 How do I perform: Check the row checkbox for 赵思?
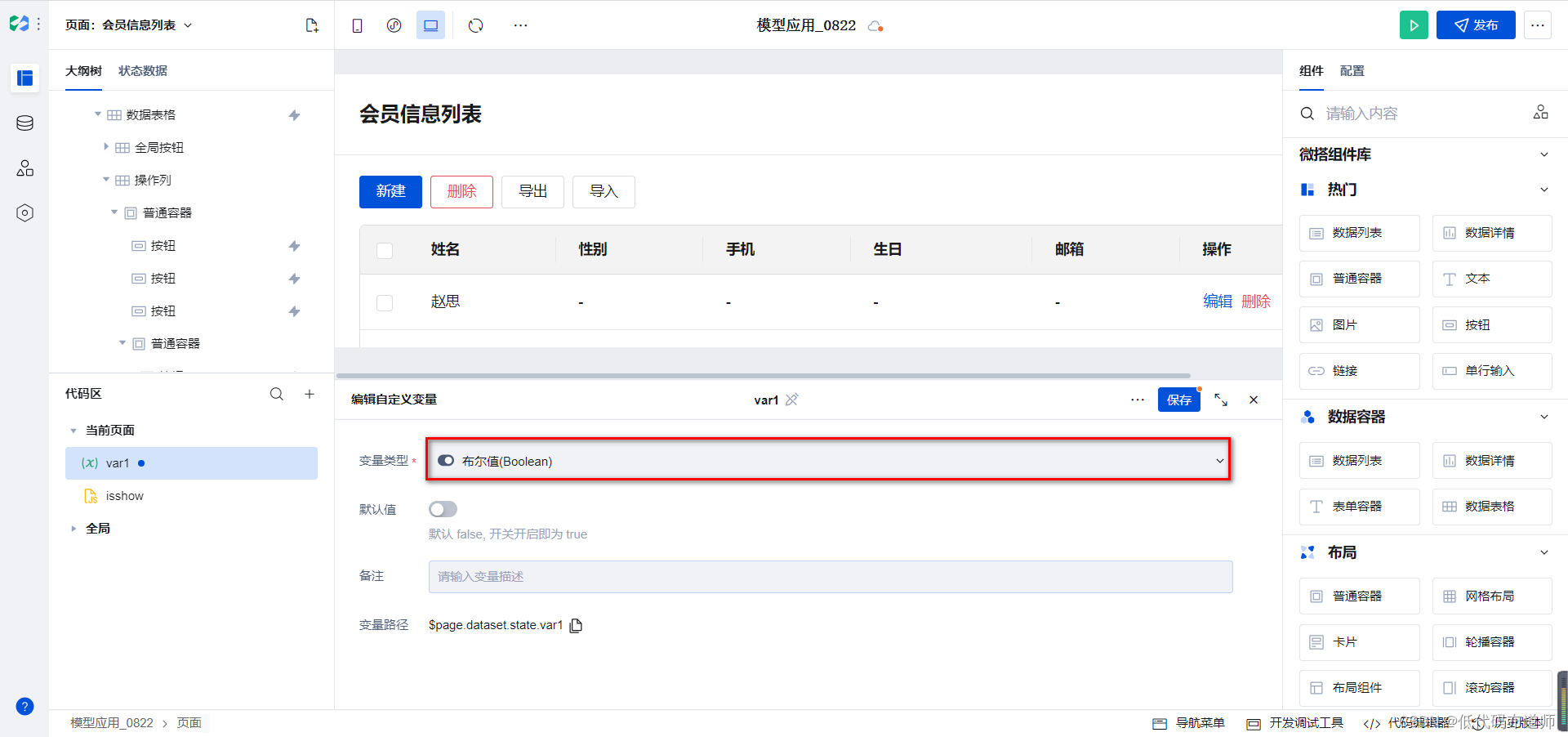[x=385, y=302]
